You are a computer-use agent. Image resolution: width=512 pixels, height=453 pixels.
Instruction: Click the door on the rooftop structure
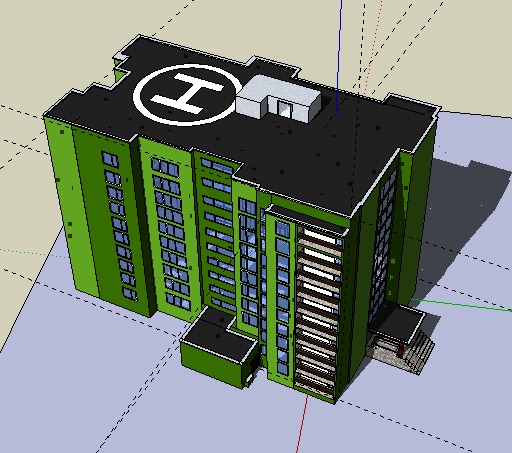(284, 109)
